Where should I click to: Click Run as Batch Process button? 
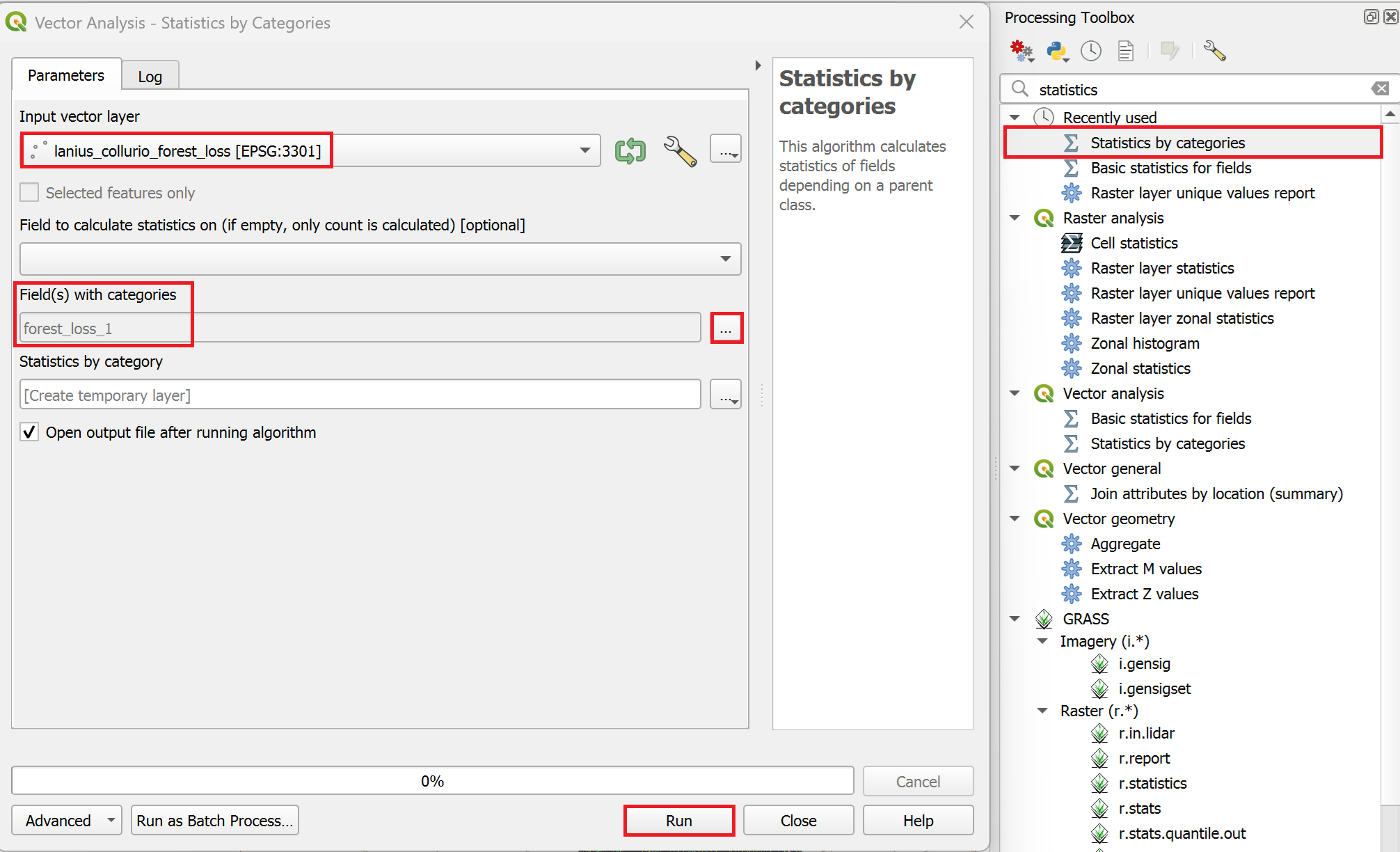215,821
